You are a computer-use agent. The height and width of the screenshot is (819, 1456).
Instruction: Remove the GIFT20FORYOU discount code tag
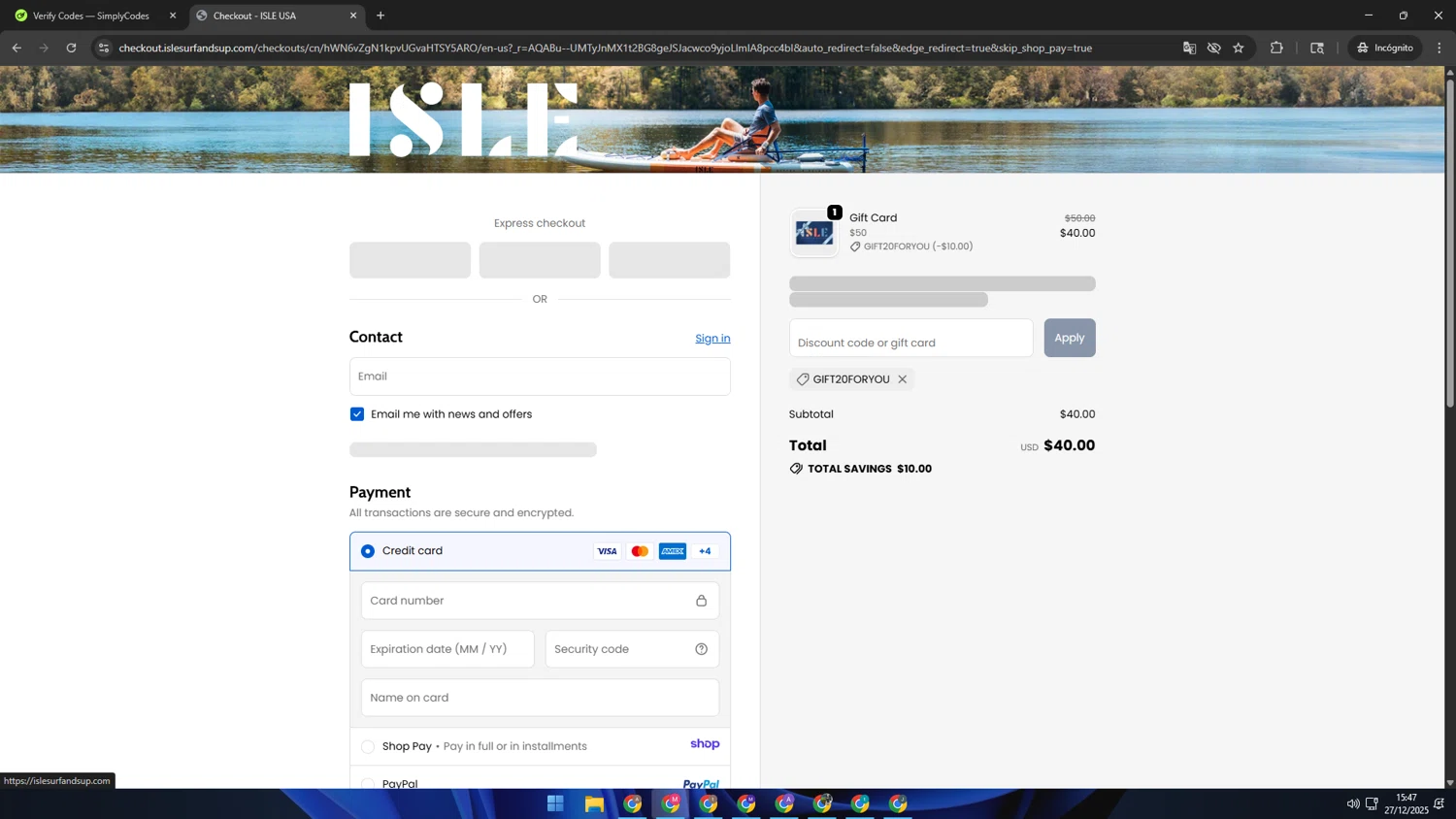click(x=902, y=379)
